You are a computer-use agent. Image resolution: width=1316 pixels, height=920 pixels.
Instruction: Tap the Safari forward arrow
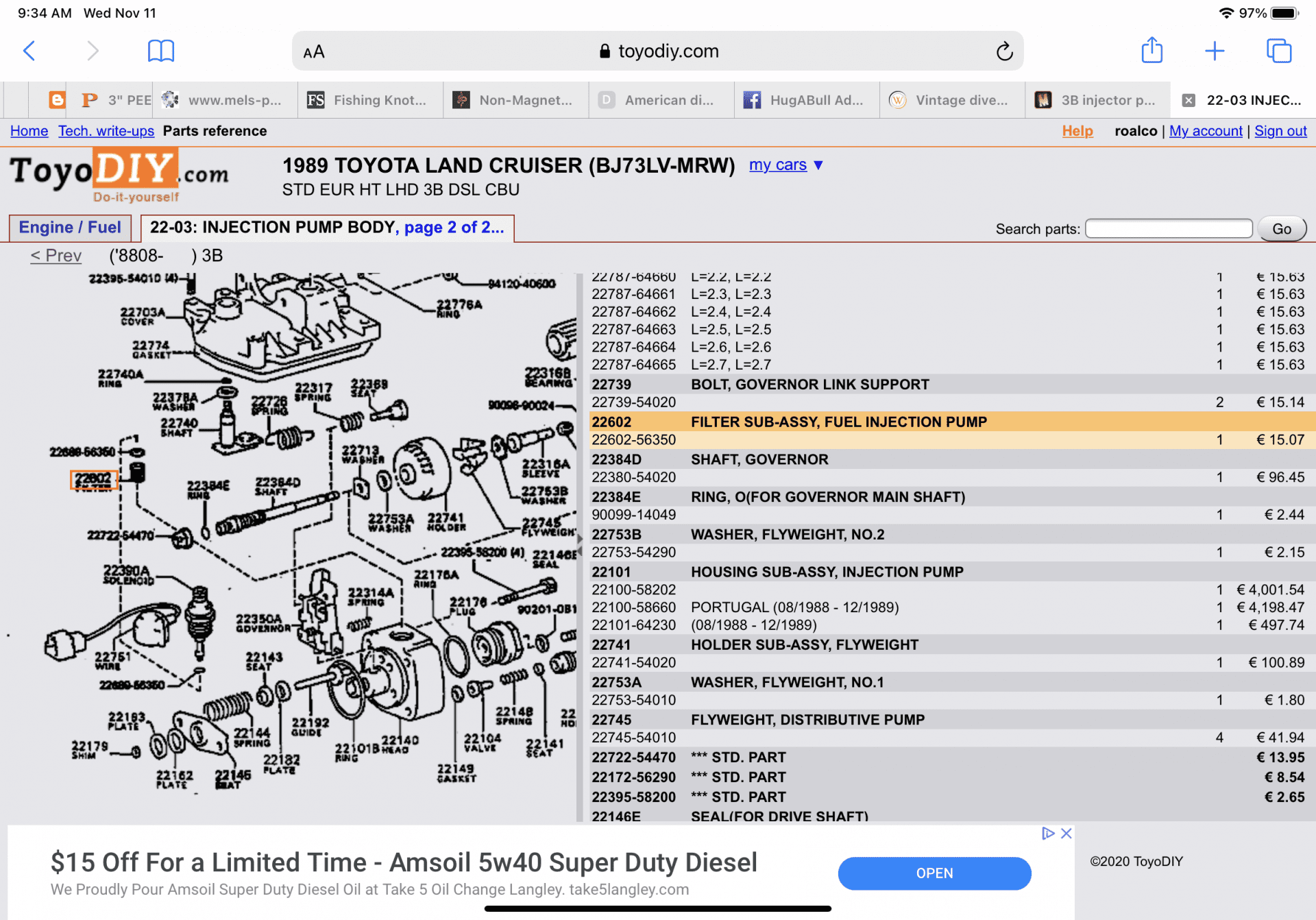pos(93,51)
